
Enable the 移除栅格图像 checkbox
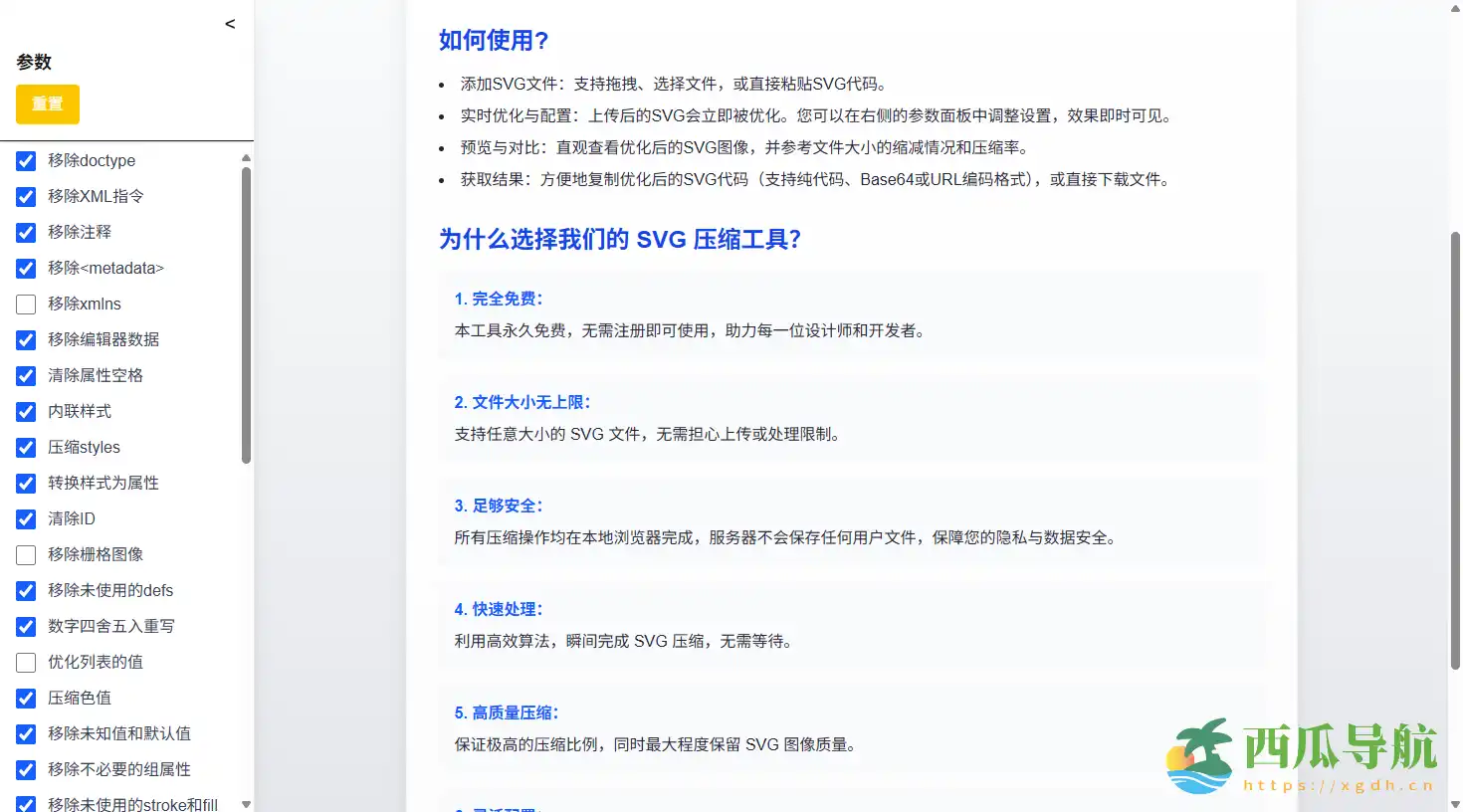26,555
